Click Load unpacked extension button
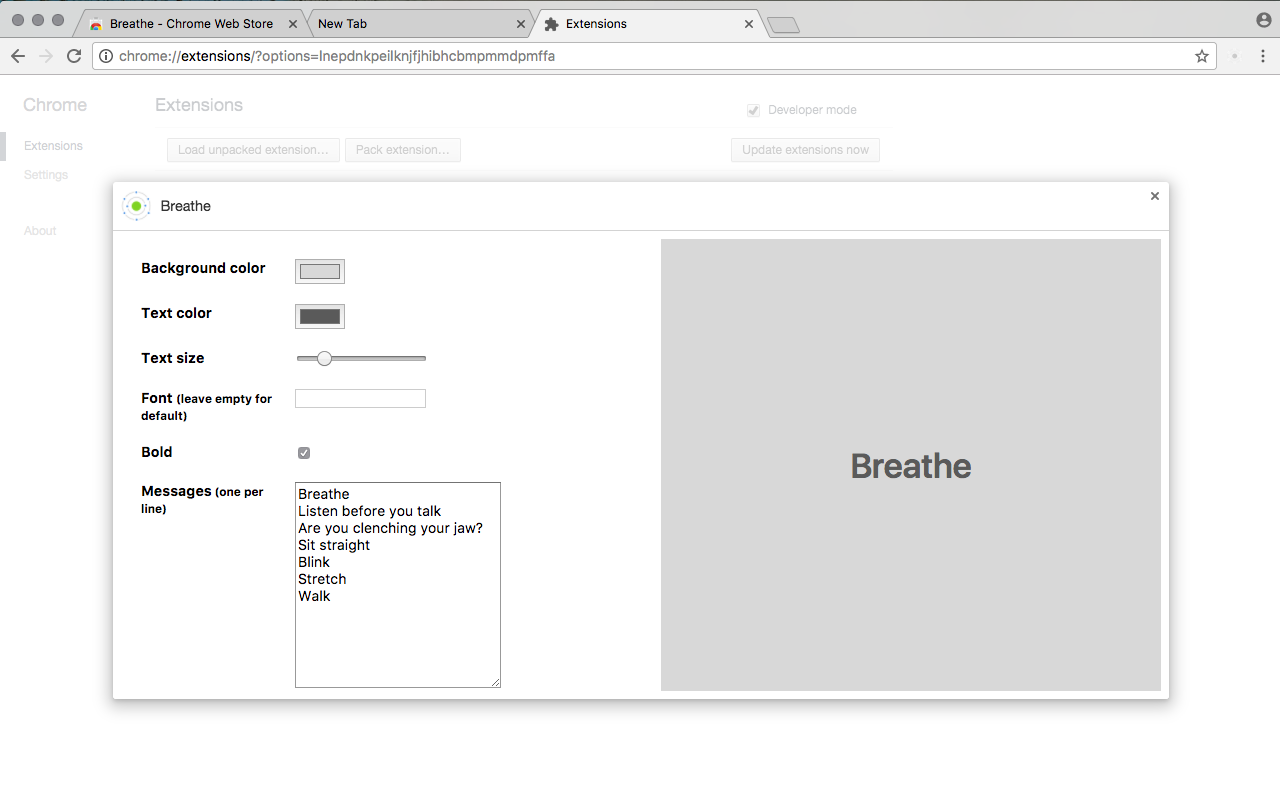The height and width of the screenshot is (800, 1280). click(x=253, y=150)
